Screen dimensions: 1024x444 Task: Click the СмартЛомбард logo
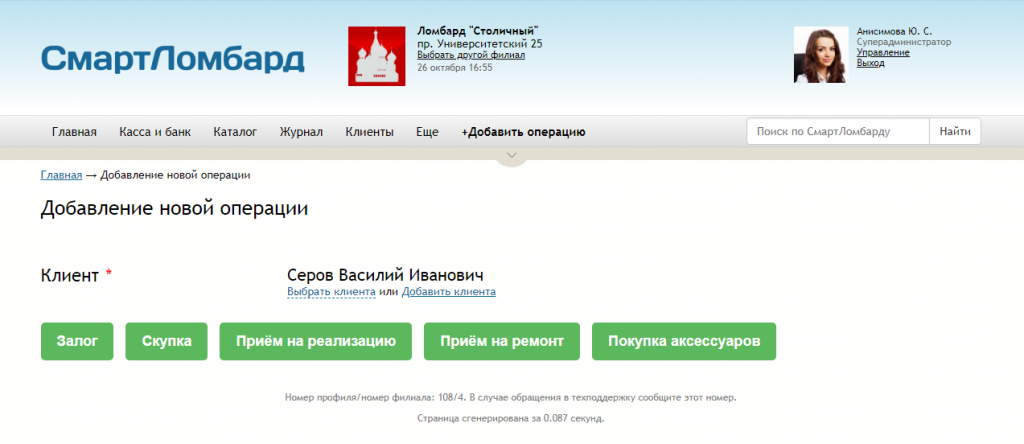coord(172,59)
